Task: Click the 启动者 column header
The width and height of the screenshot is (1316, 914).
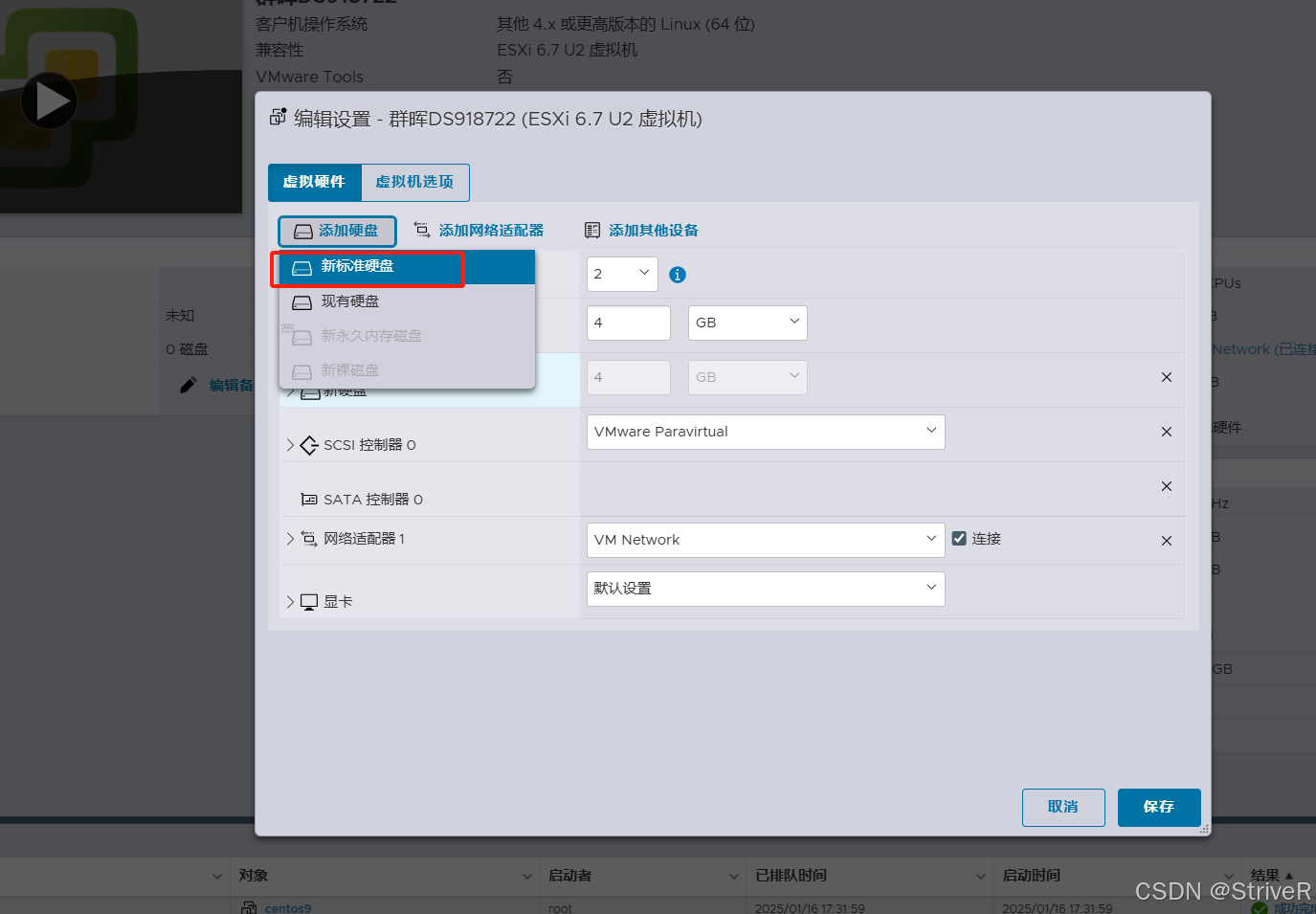Action: (570, 876)
